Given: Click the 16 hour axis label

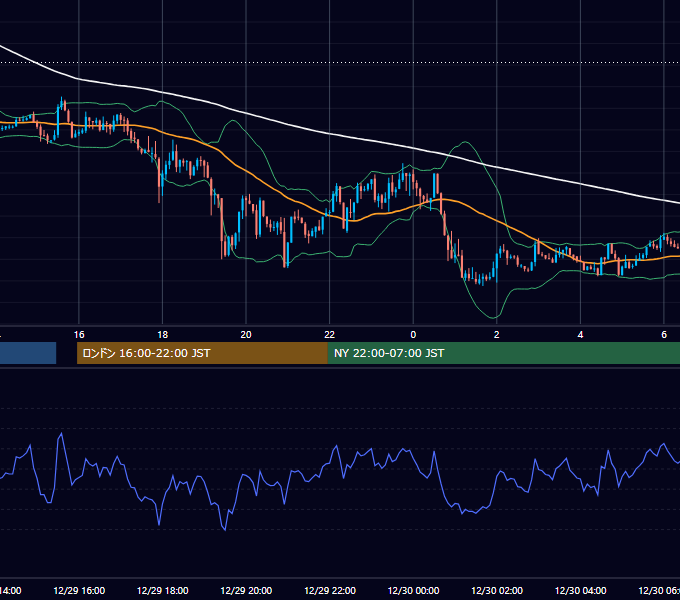Looking at the screenshot, I should click(79, 335).
